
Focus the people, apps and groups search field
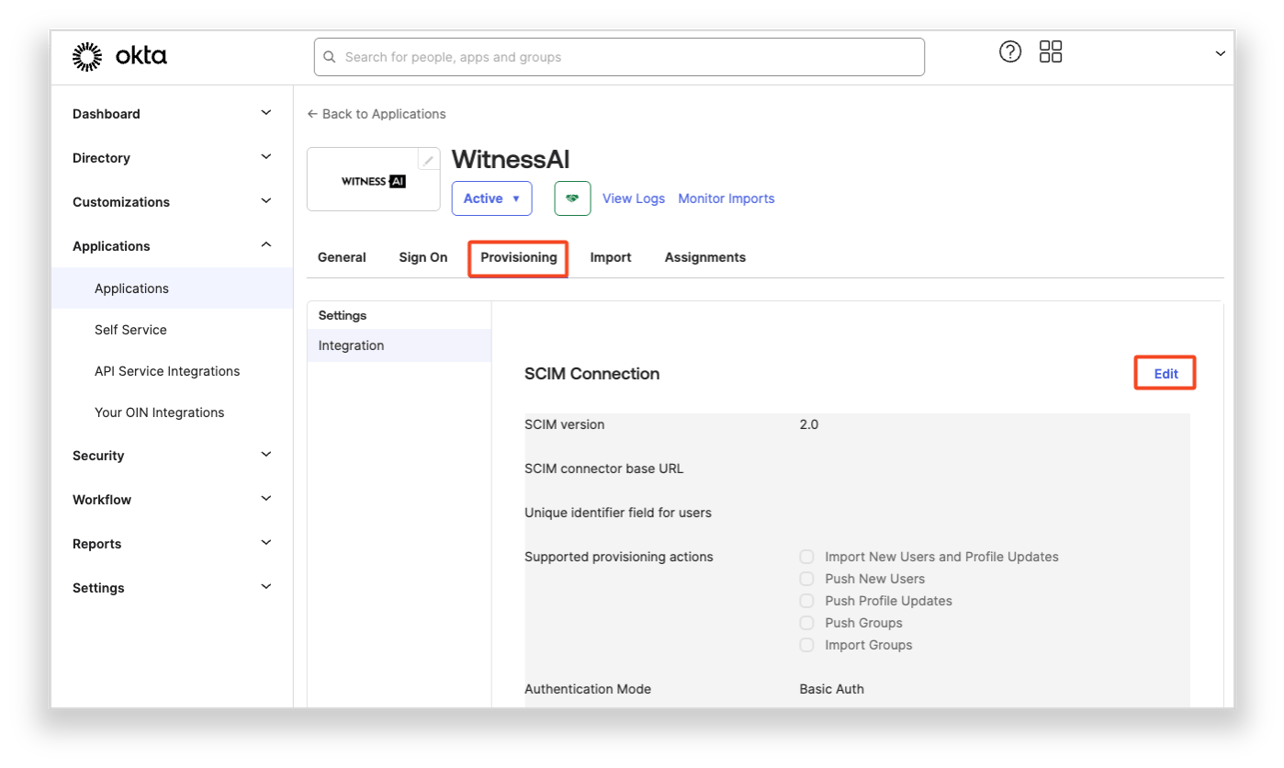619,57
